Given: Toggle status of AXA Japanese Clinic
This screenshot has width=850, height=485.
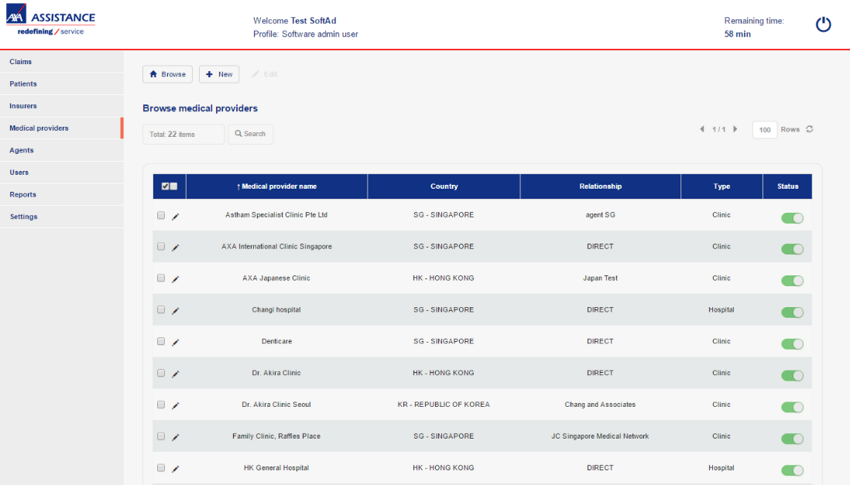Looking at the screenshot, I should click(792, 281).
